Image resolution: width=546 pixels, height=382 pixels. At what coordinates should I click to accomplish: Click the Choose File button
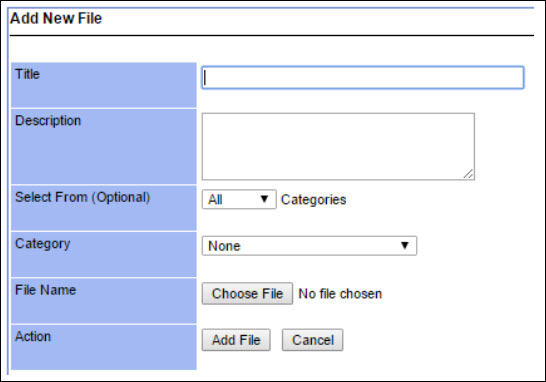tap(247, 294)
